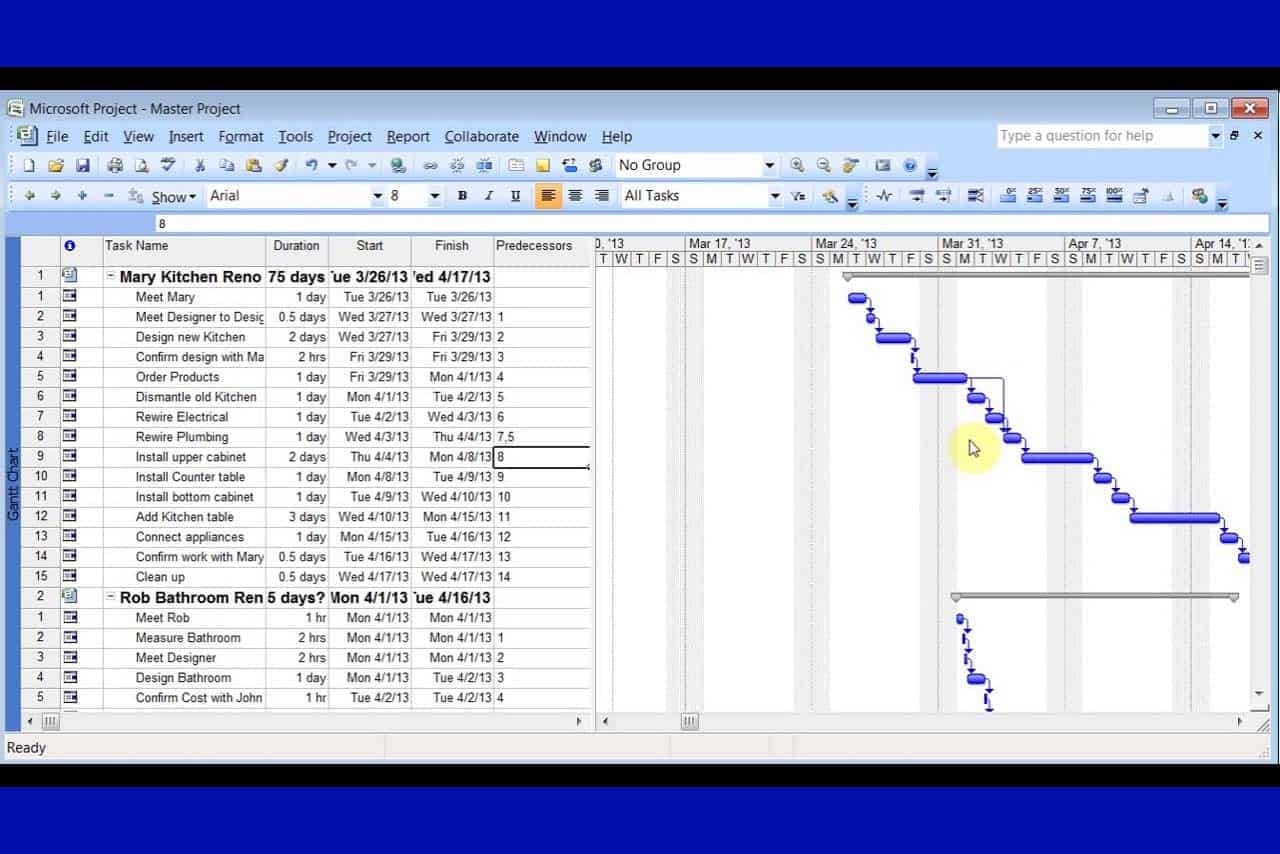Show subtasks with the plus icon
The width and height of the screenshot is (1280, 854).
tap(82, 196)
